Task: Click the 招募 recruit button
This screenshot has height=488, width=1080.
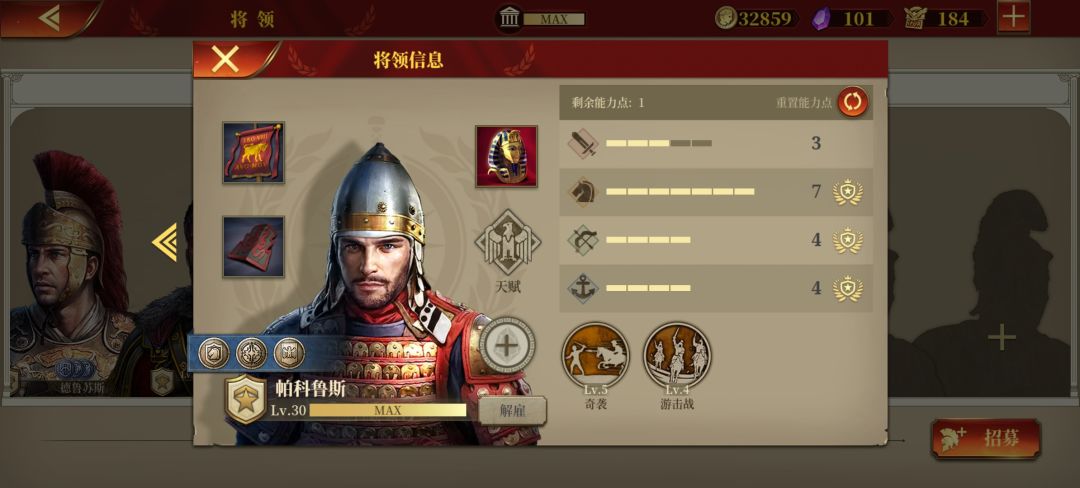Action: click(986, 438)
